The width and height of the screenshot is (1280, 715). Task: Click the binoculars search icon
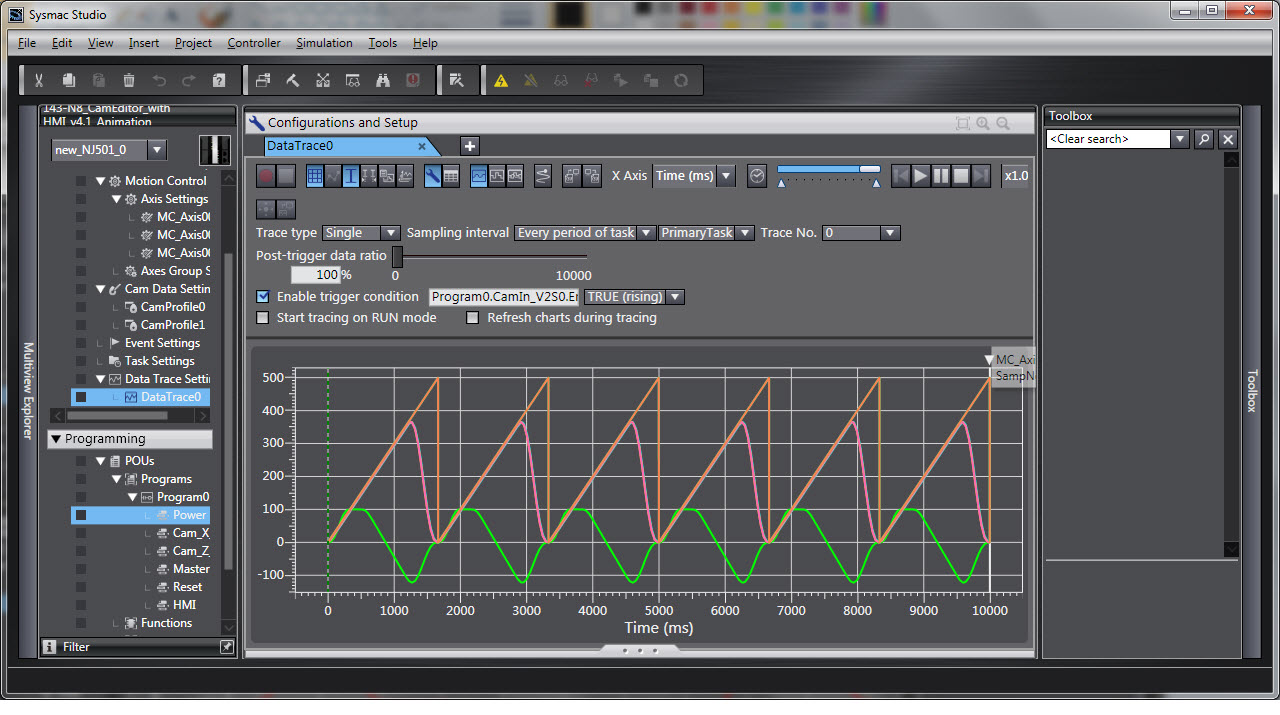click(x=383, y=81)
